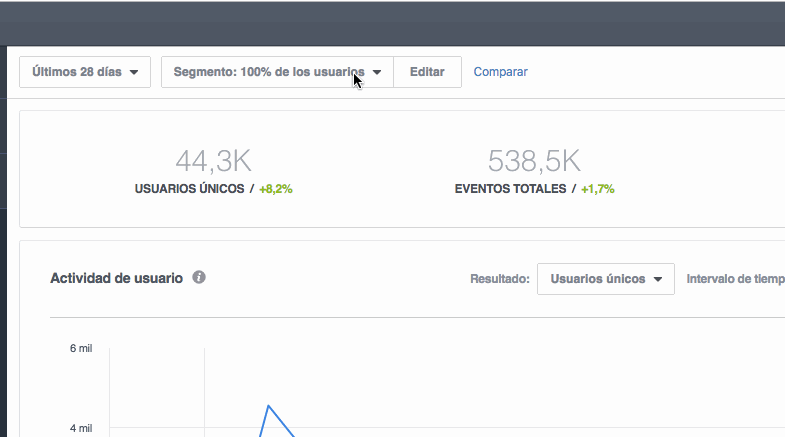This screenshot has width=785, height=437.
Task: Click the Editar segment button
Action: pos(427,72)
